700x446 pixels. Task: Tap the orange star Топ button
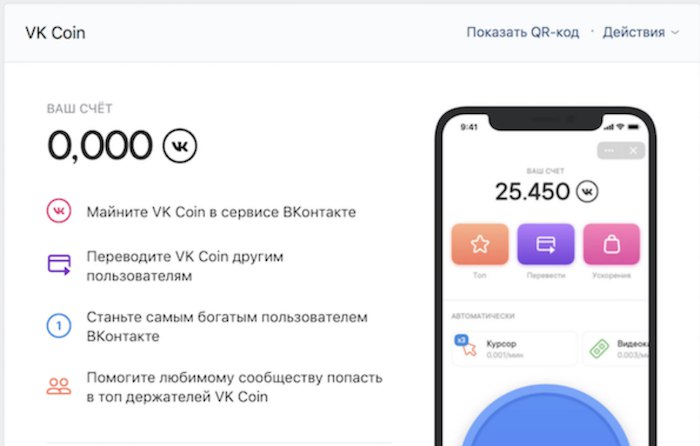[480, 244]
